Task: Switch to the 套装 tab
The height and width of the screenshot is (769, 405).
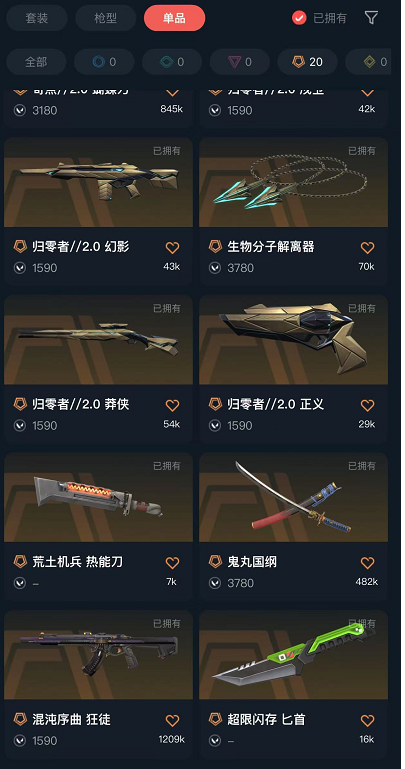Action: [37, 18]
